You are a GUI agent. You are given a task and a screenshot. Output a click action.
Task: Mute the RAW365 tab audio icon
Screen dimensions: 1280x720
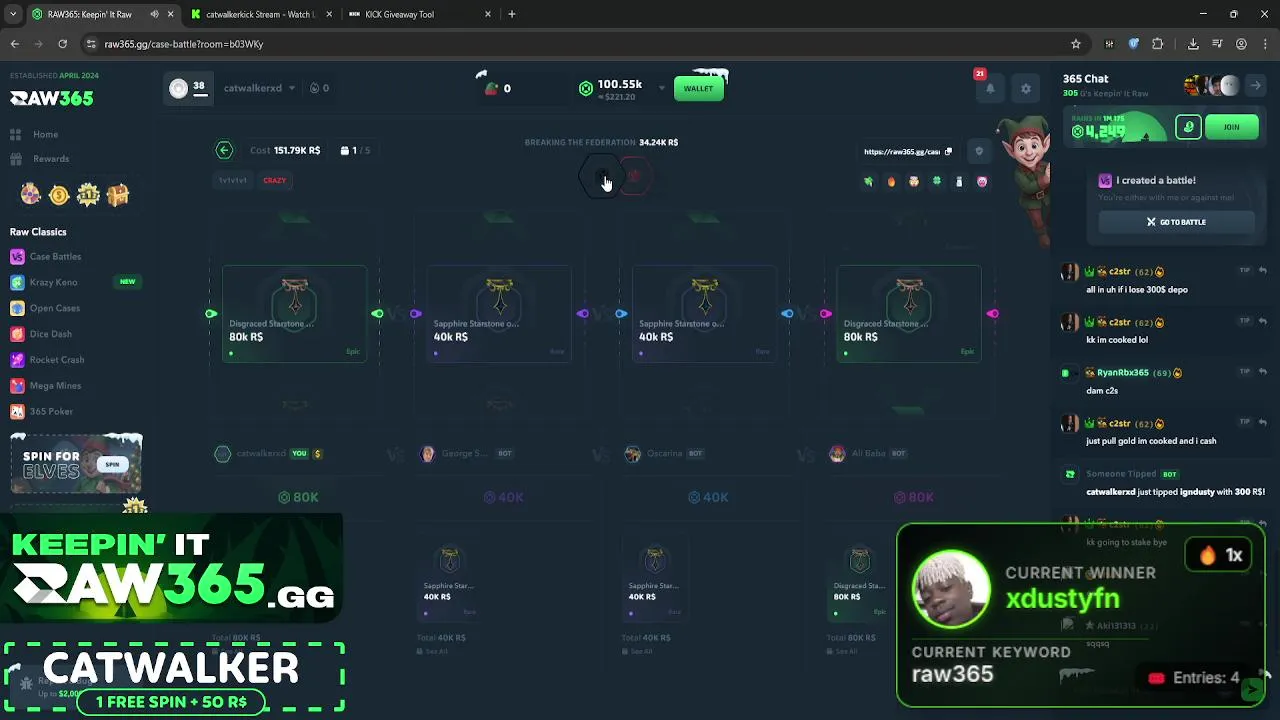pos(154,14)
